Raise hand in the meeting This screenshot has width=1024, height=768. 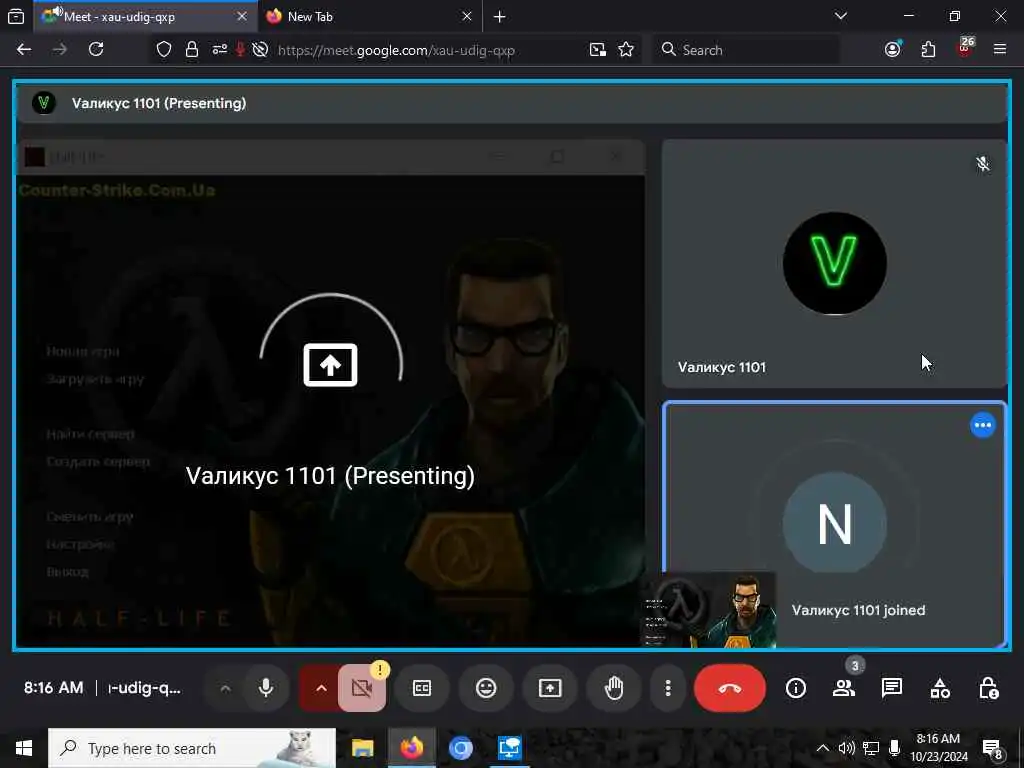click(614, 688)
